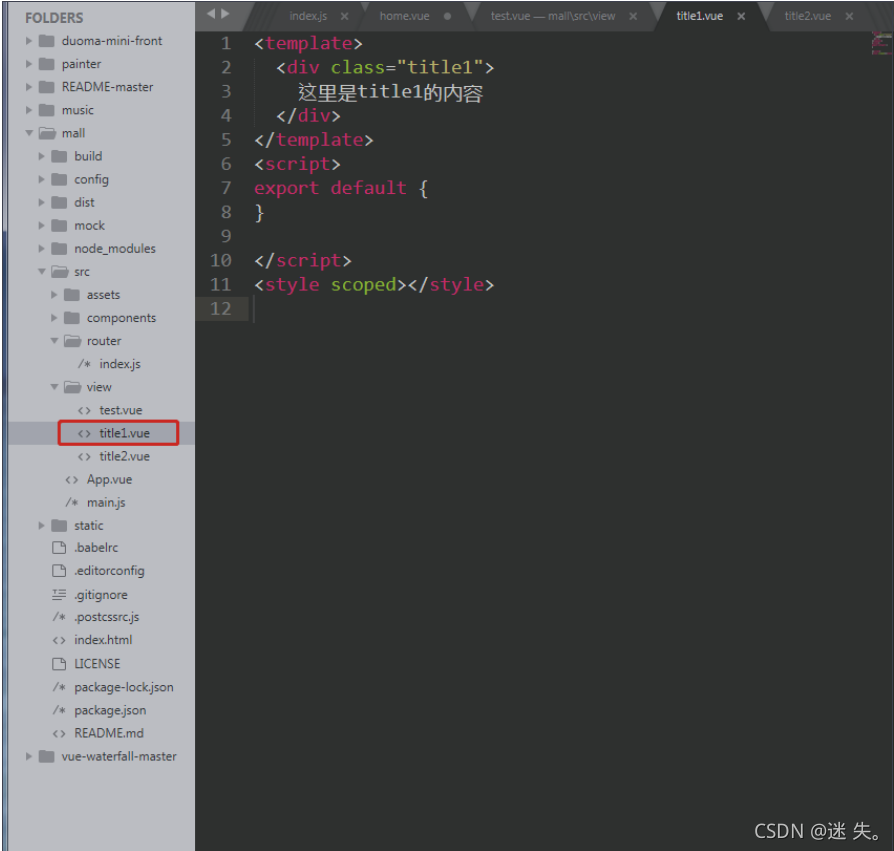This screenshot has width=894, height=851.
Task: Open index.html in the sidebar
Action: pos(103,640)
